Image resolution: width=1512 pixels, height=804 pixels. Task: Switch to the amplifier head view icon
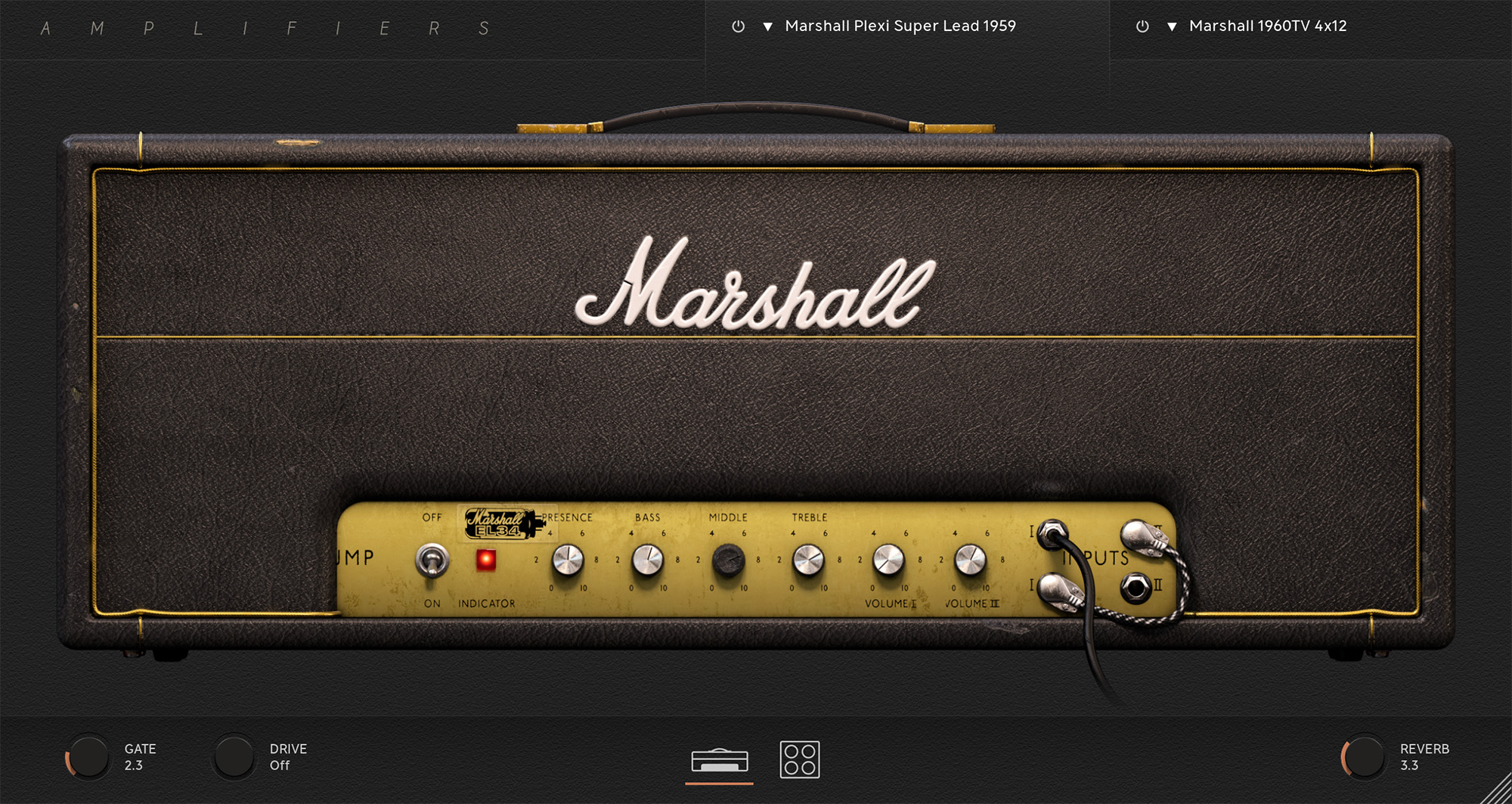719,760
